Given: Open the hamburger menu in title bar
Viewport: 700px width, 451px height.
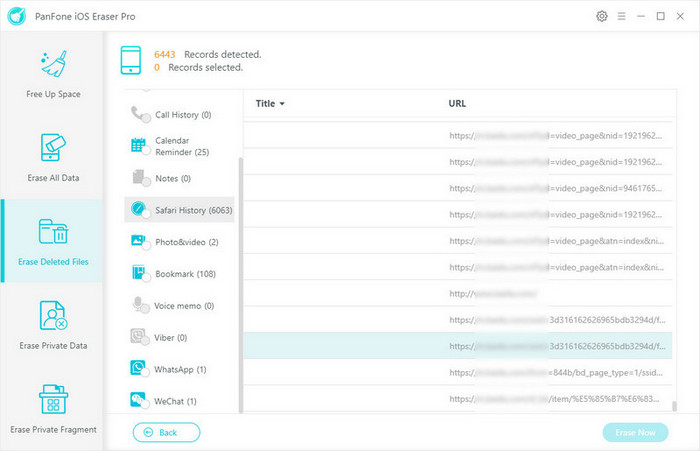Looking at the screenshot, I should 621,17.
